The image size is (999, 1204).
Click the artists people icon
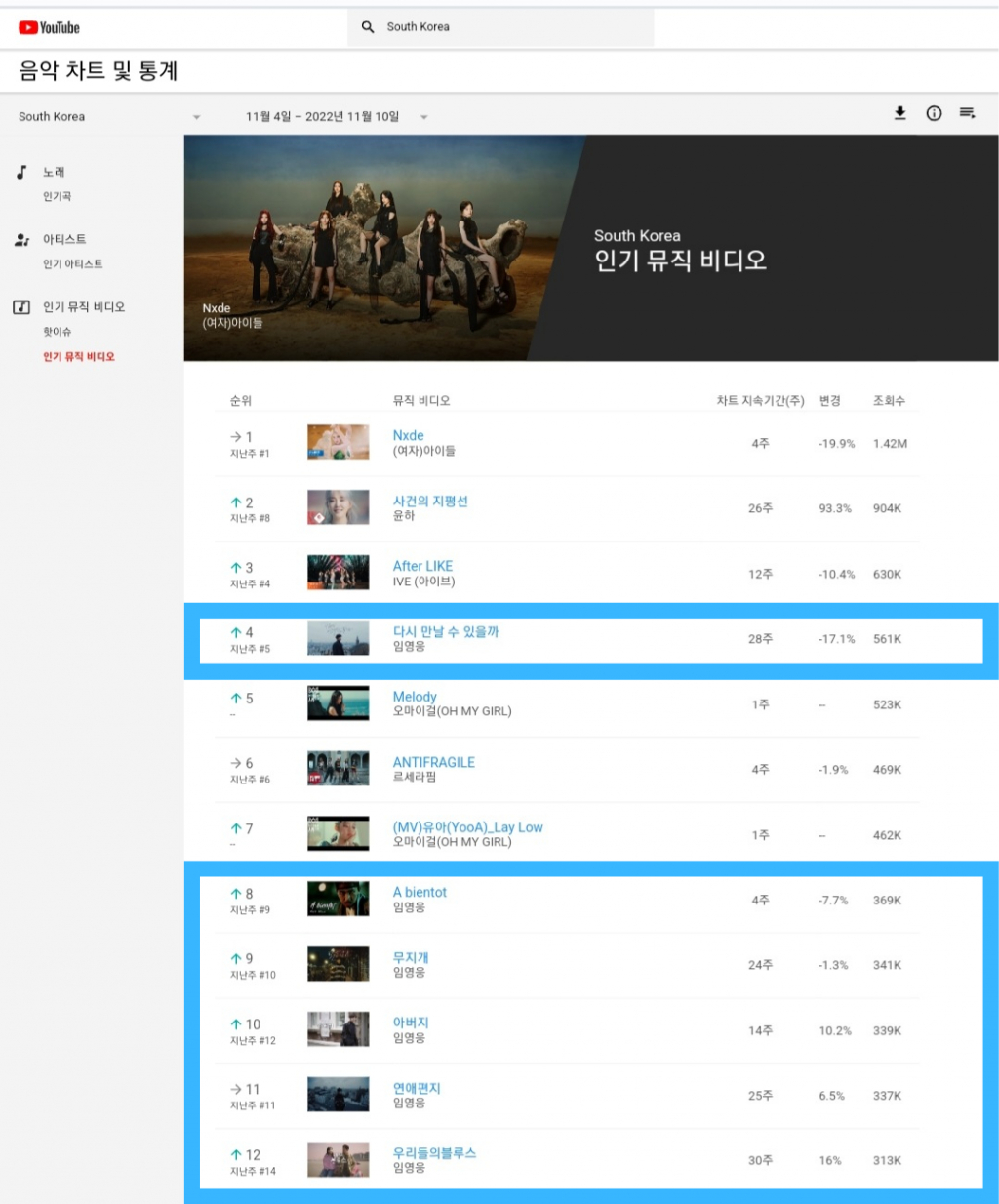pos(21,239)
